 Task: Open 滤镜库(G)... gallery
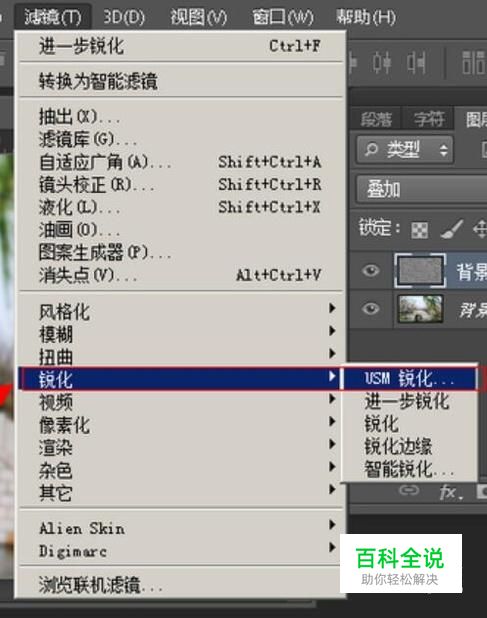[181, 139]
